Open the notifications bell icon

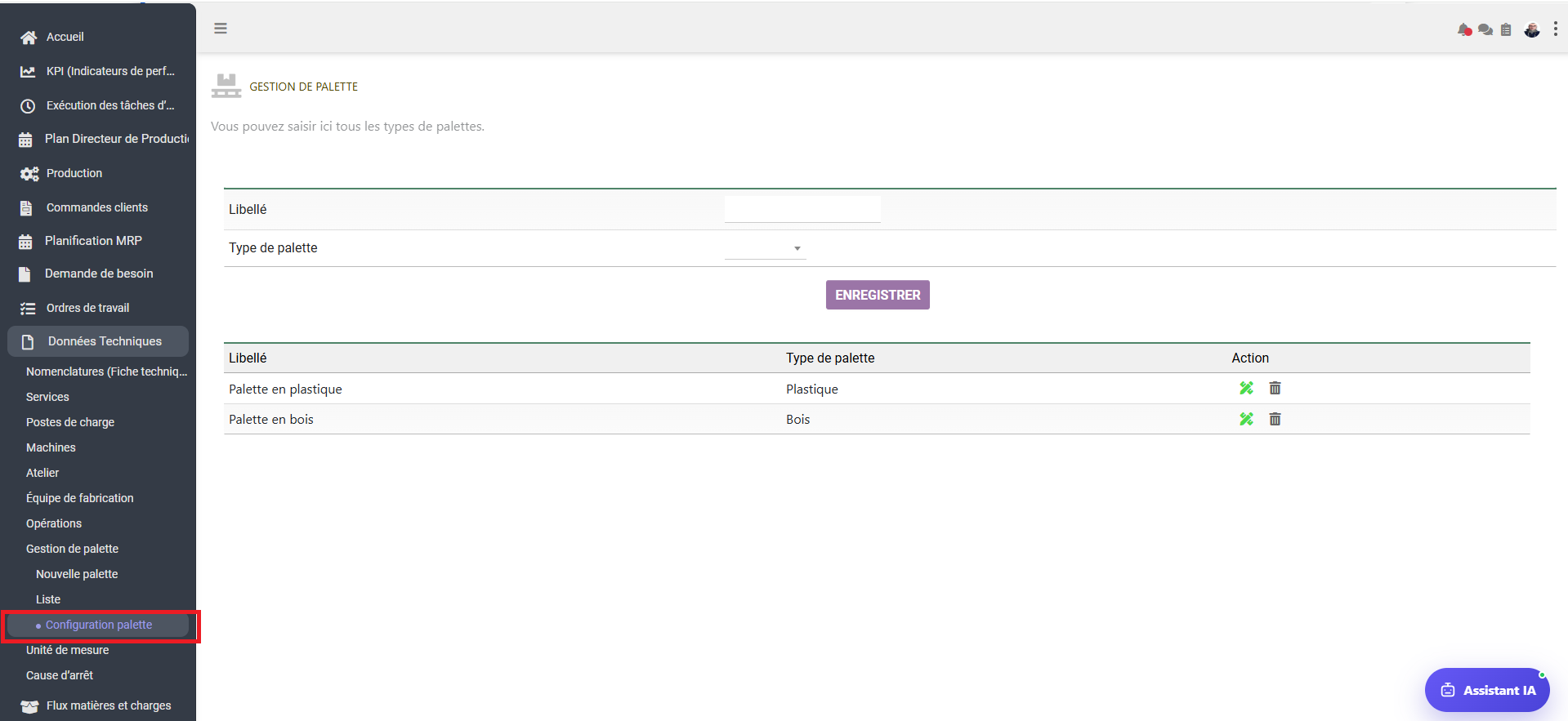click(x=1464, y=30)
